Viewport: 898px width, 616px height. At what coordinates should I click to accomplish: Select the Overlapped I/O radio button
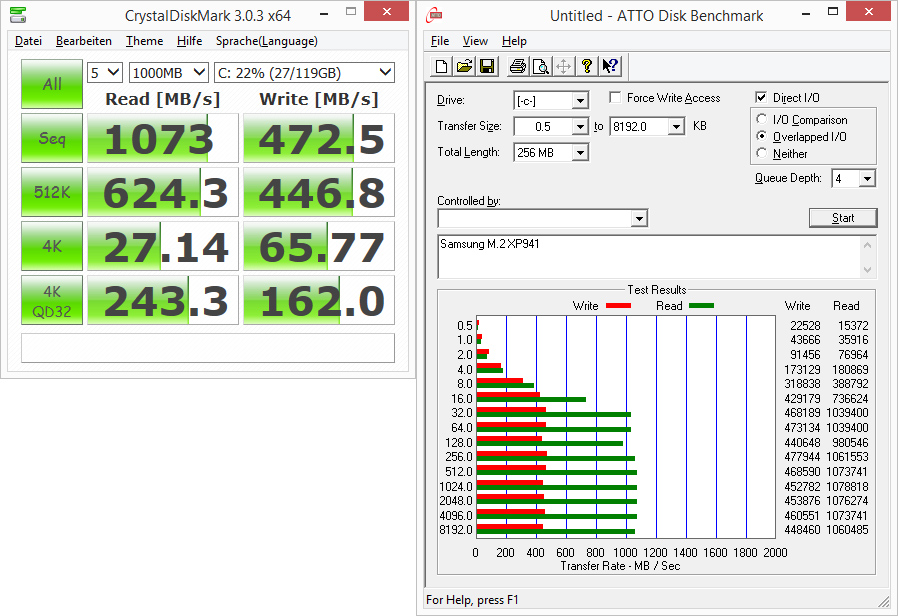tap(761, 136)
